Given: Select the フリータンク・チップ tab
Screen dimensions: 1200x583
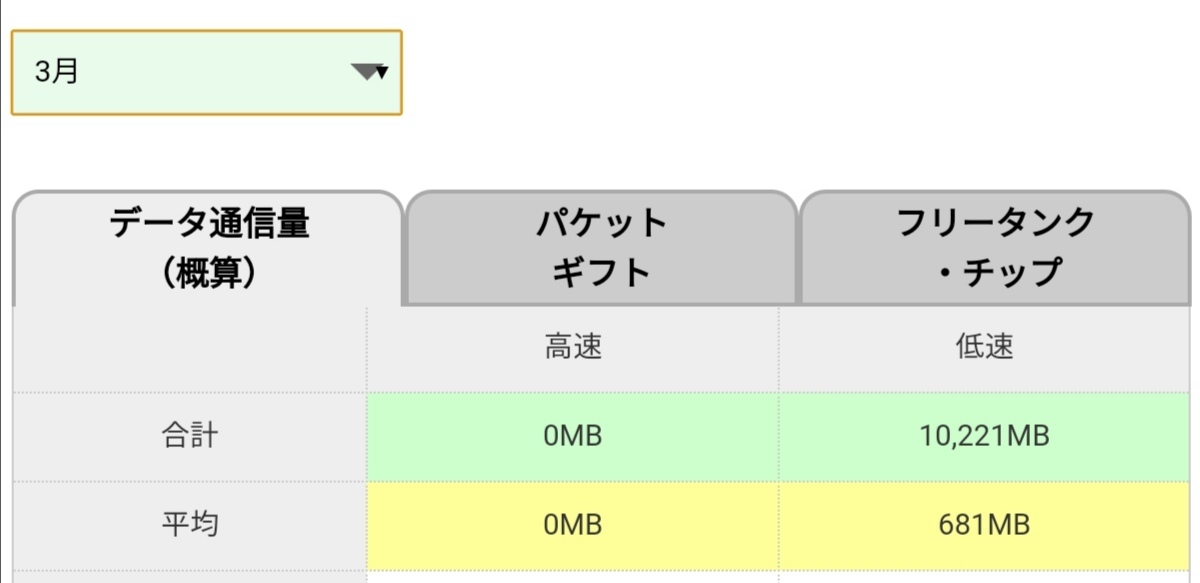Looking at the screenshot, I should point(995,247).
